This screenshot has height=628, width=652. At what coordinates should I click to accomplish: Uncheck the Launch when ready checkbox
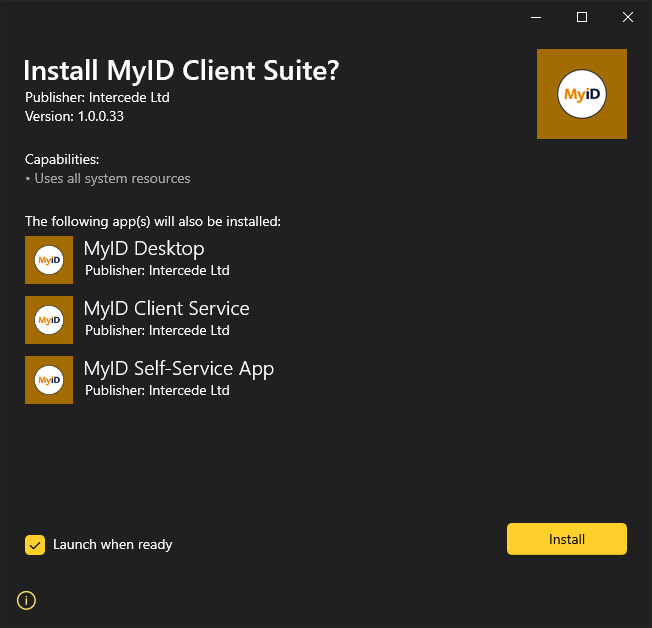point(35,545)
